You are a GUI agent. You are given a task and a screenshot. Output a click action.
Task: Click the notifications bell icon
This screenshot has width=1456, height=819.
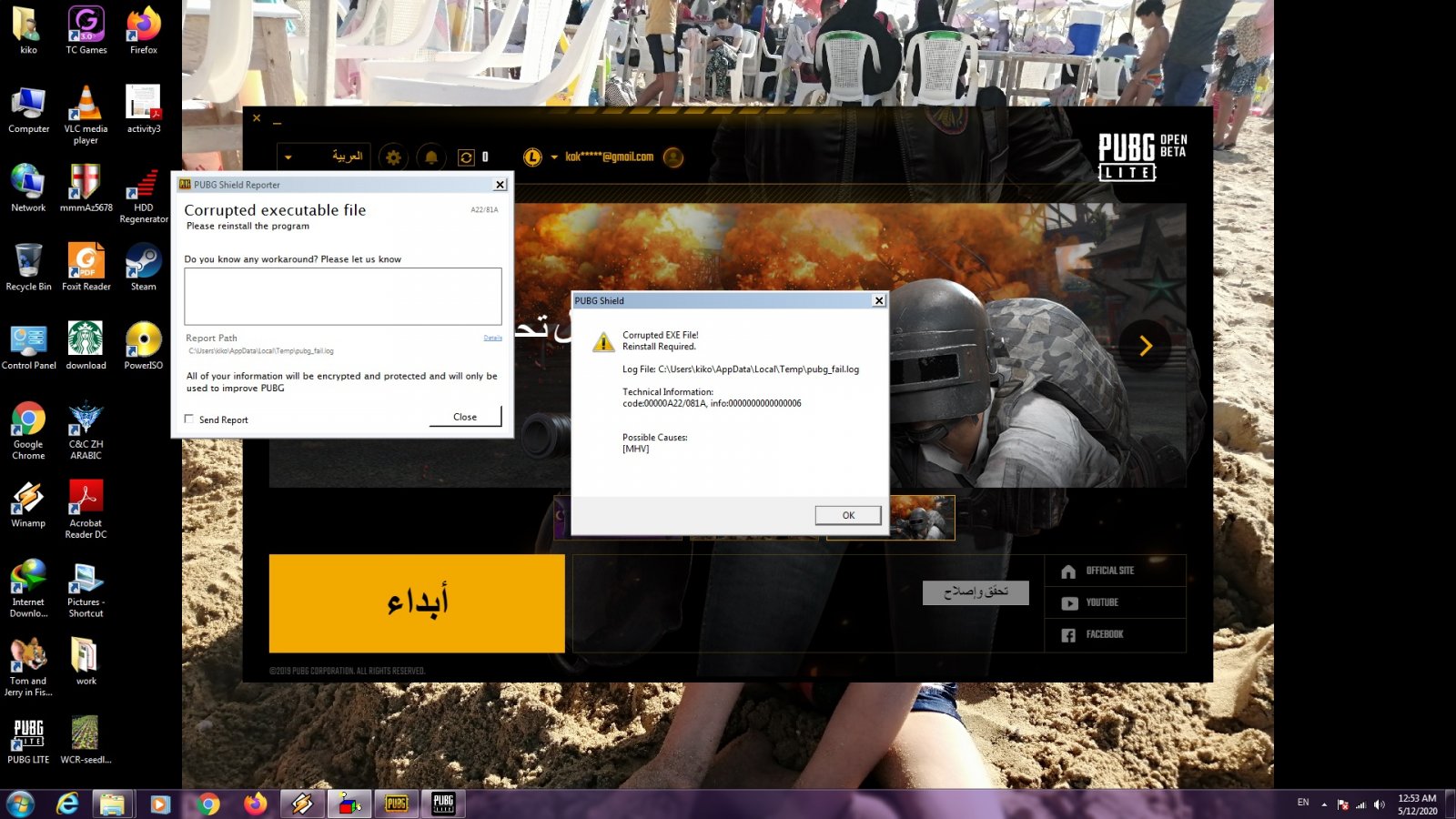tap(431, 157)
